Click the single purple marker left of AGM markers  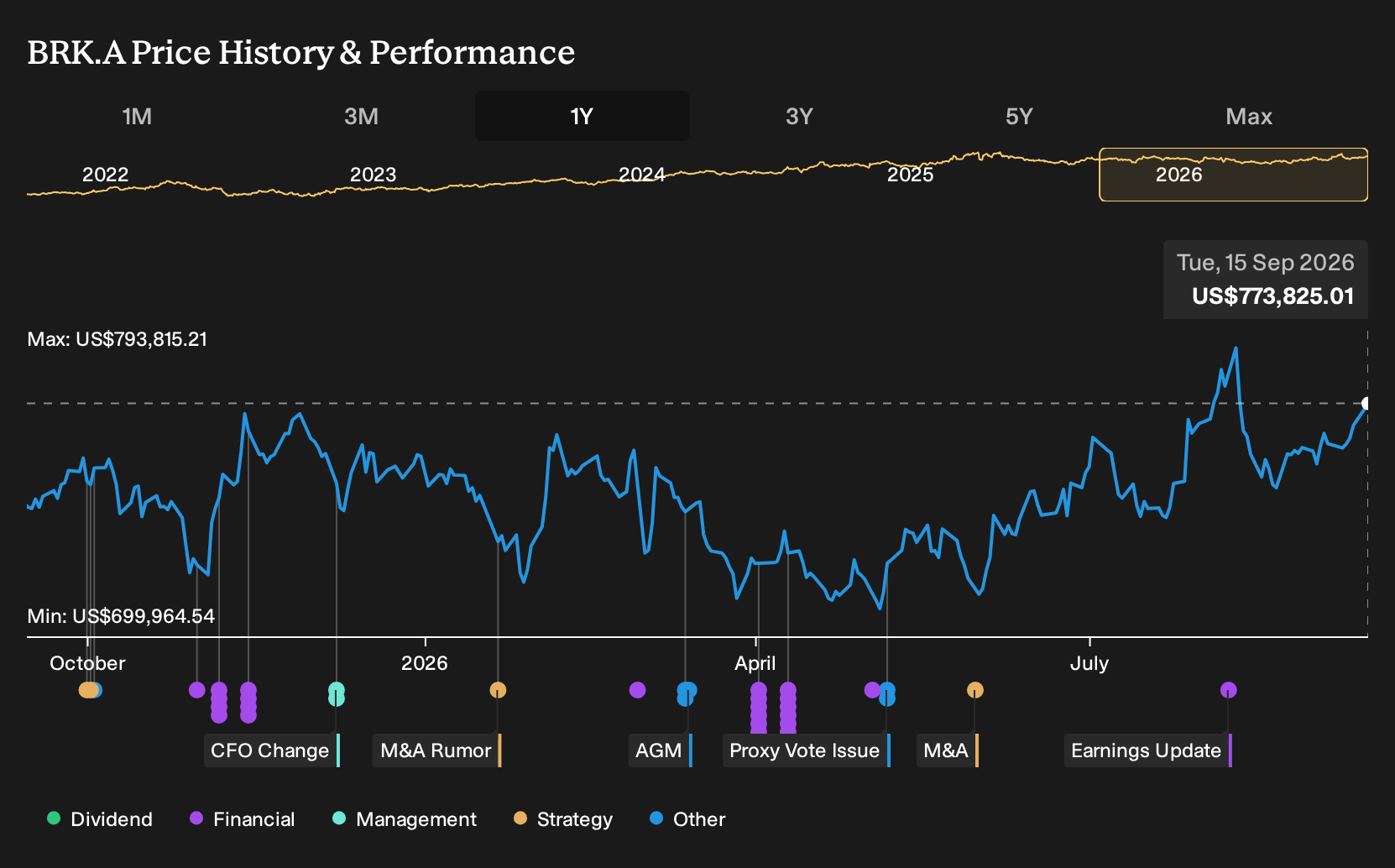pos(637,690)
